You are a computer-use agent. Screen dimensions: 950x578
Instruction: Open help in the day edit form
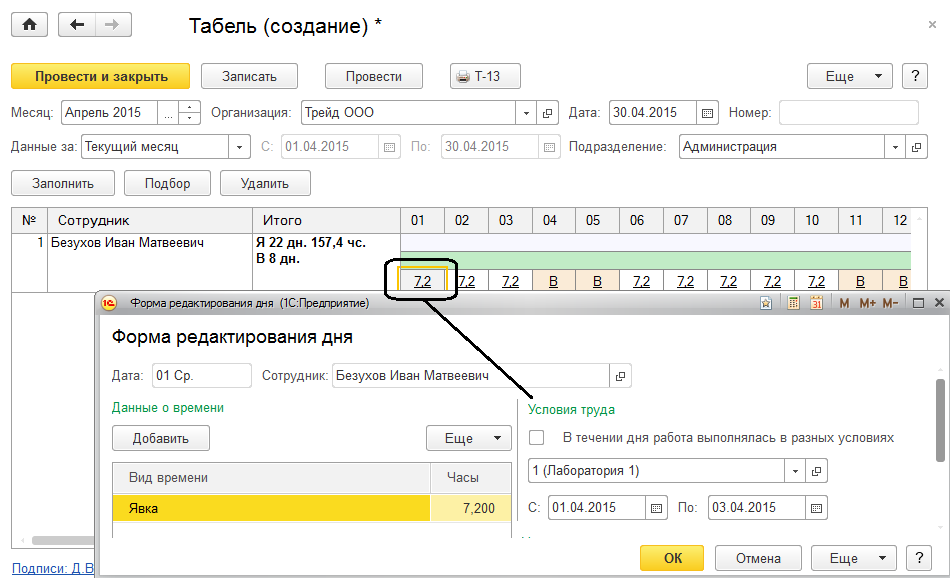pyautogui.click(x=918, y=558)
